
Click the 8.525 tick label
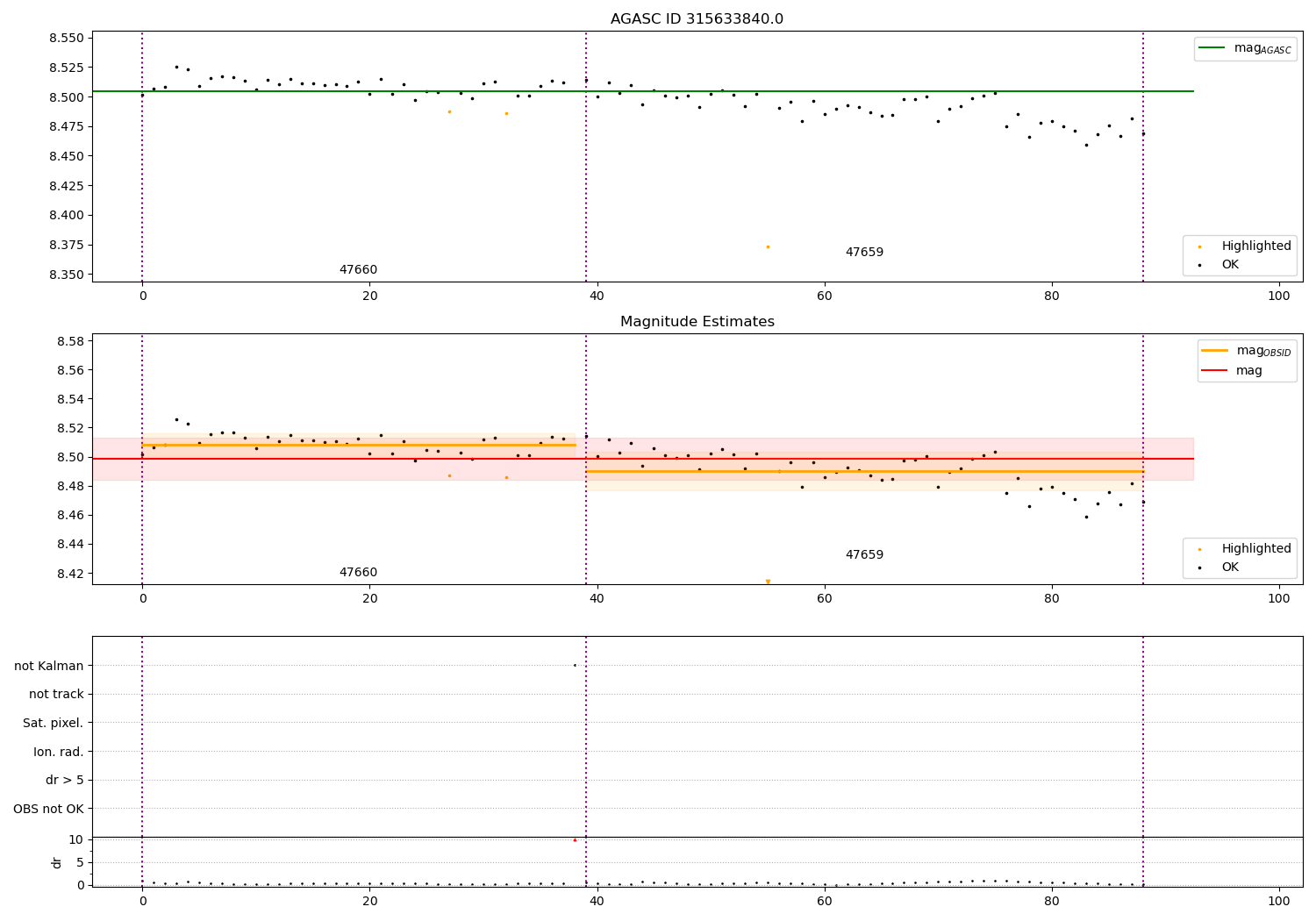66,68
